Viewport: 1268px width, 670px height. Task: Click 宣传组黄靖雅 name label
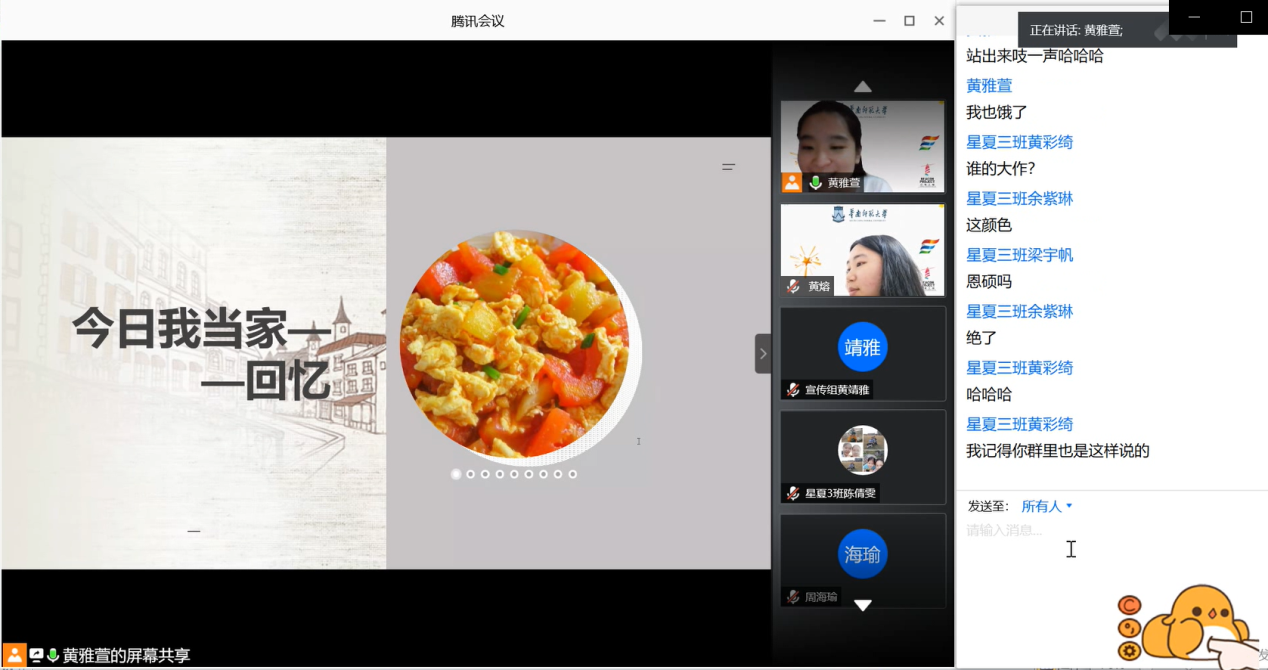pos(837,390)
